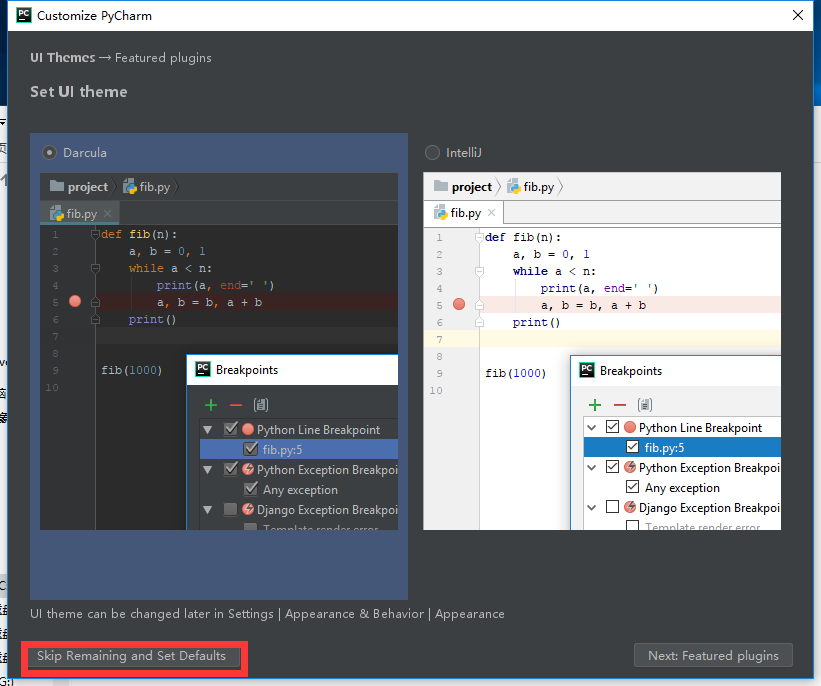Collapse Python Line Breakpoint node in Darcula preview
This screenshot has height=686, width=821.
tap(208, 429)
